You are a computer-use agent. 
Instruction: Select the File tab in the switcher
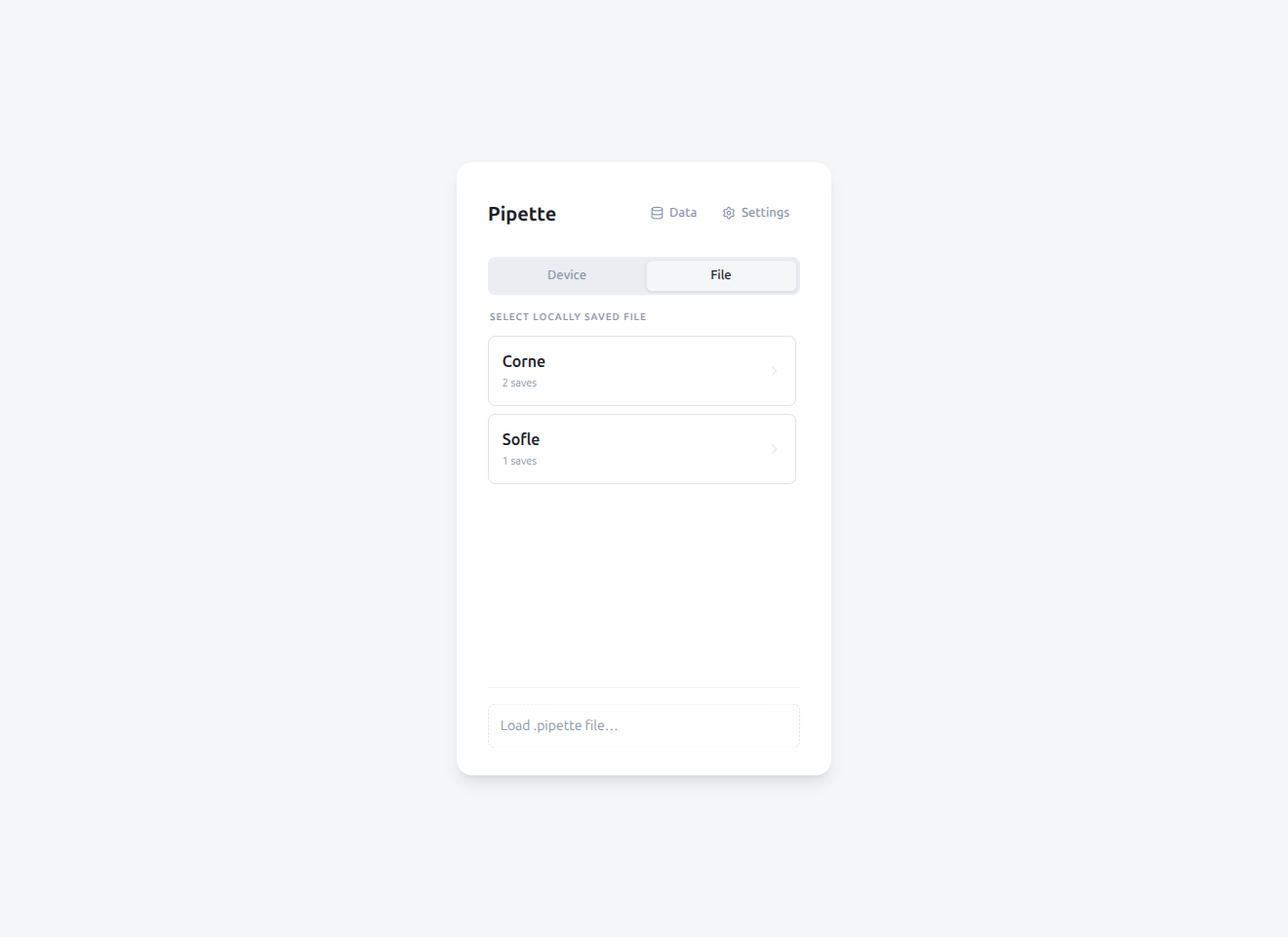720,275
